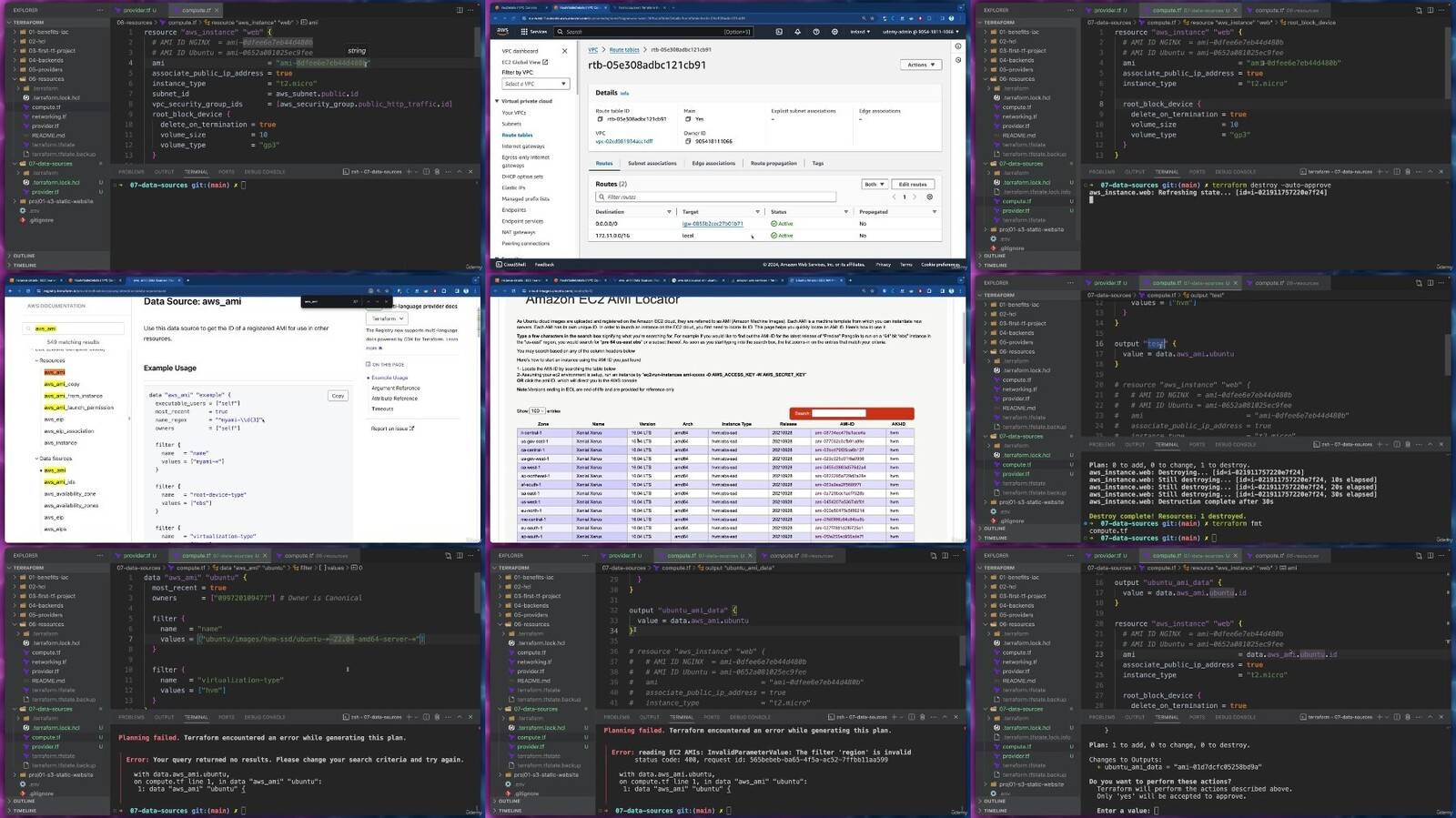
Task: Open the Select a VPC filter dropdown
Action: coord(535,84)
